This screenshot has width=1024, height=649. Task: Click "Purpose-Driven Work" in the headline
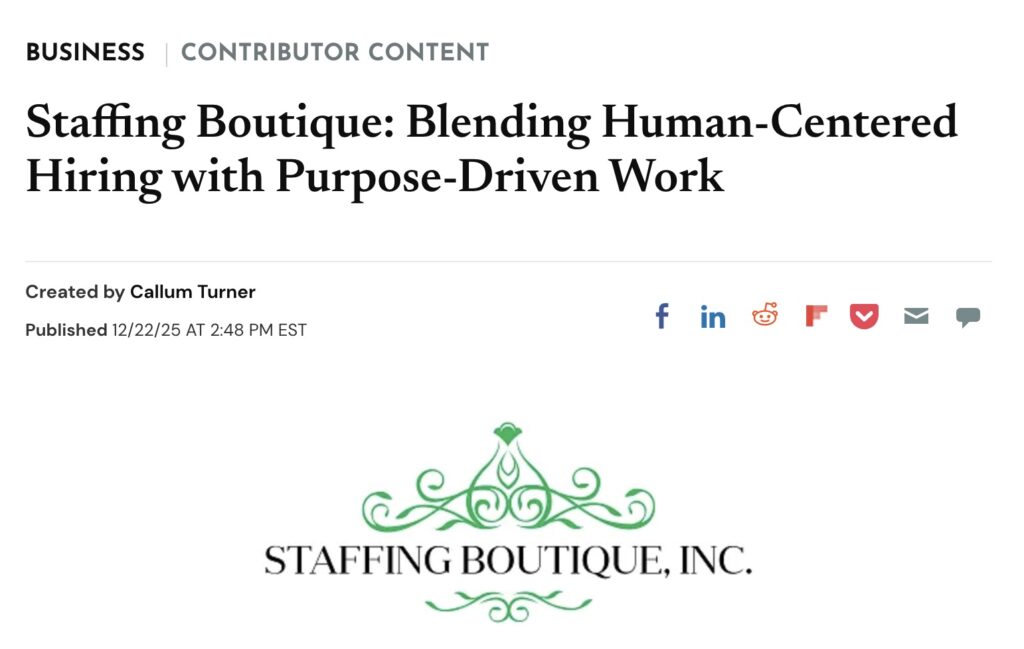pos(499,175)
